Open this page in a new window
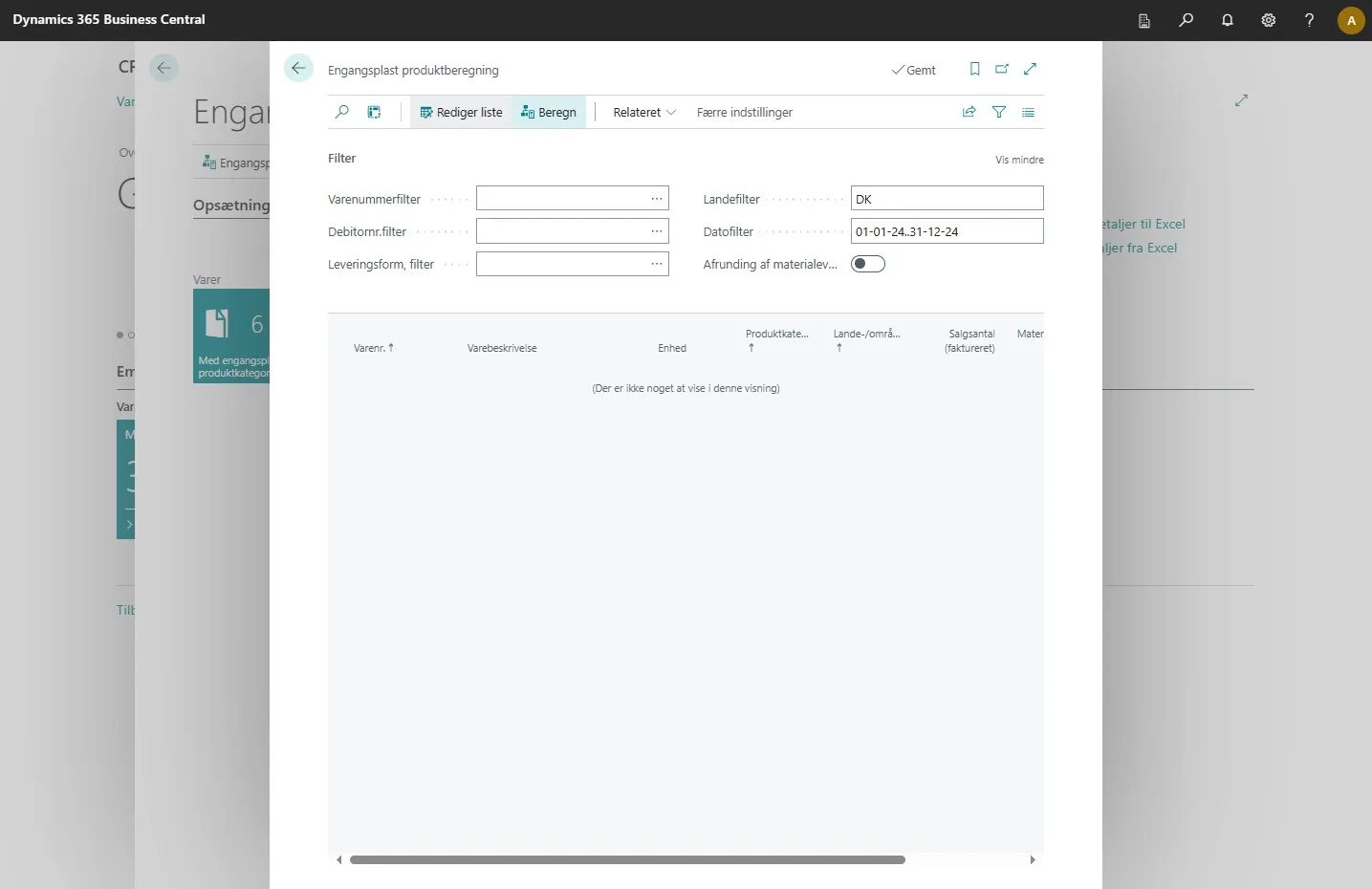The width and height of the screenshot is (1372, 889). point(1002,69)
